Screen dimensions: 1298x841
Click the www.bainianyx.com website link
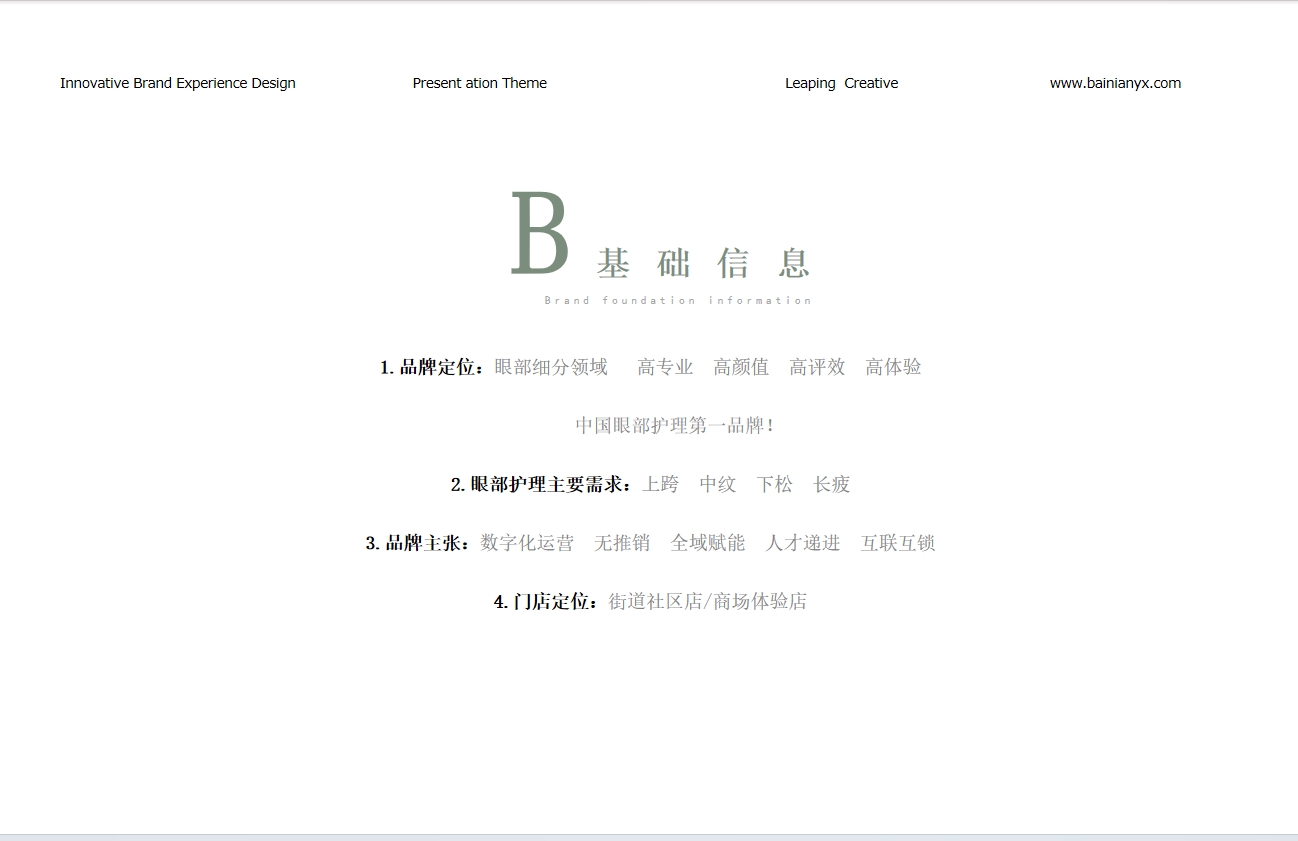pos(1115,83)
